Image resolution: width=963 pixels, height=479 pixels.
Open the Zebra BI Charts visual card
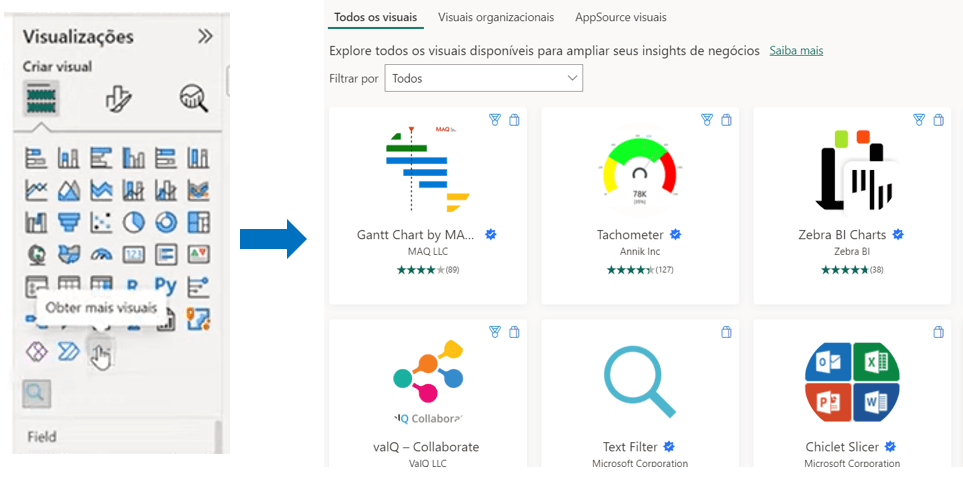pyautogui.click(x=851, y=205)
